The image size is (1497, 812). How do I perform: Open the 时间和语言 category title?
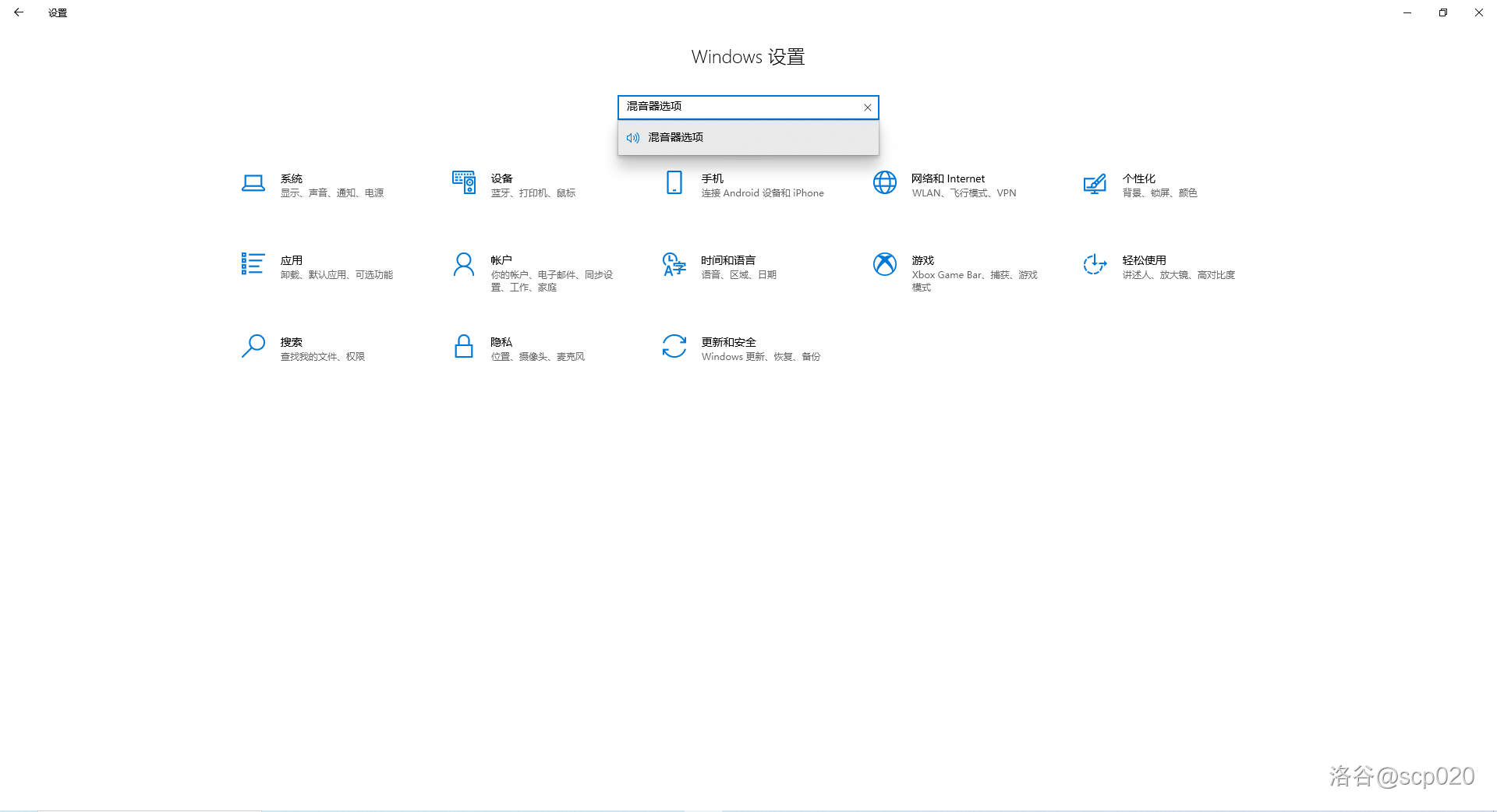[x=728, y=260]
